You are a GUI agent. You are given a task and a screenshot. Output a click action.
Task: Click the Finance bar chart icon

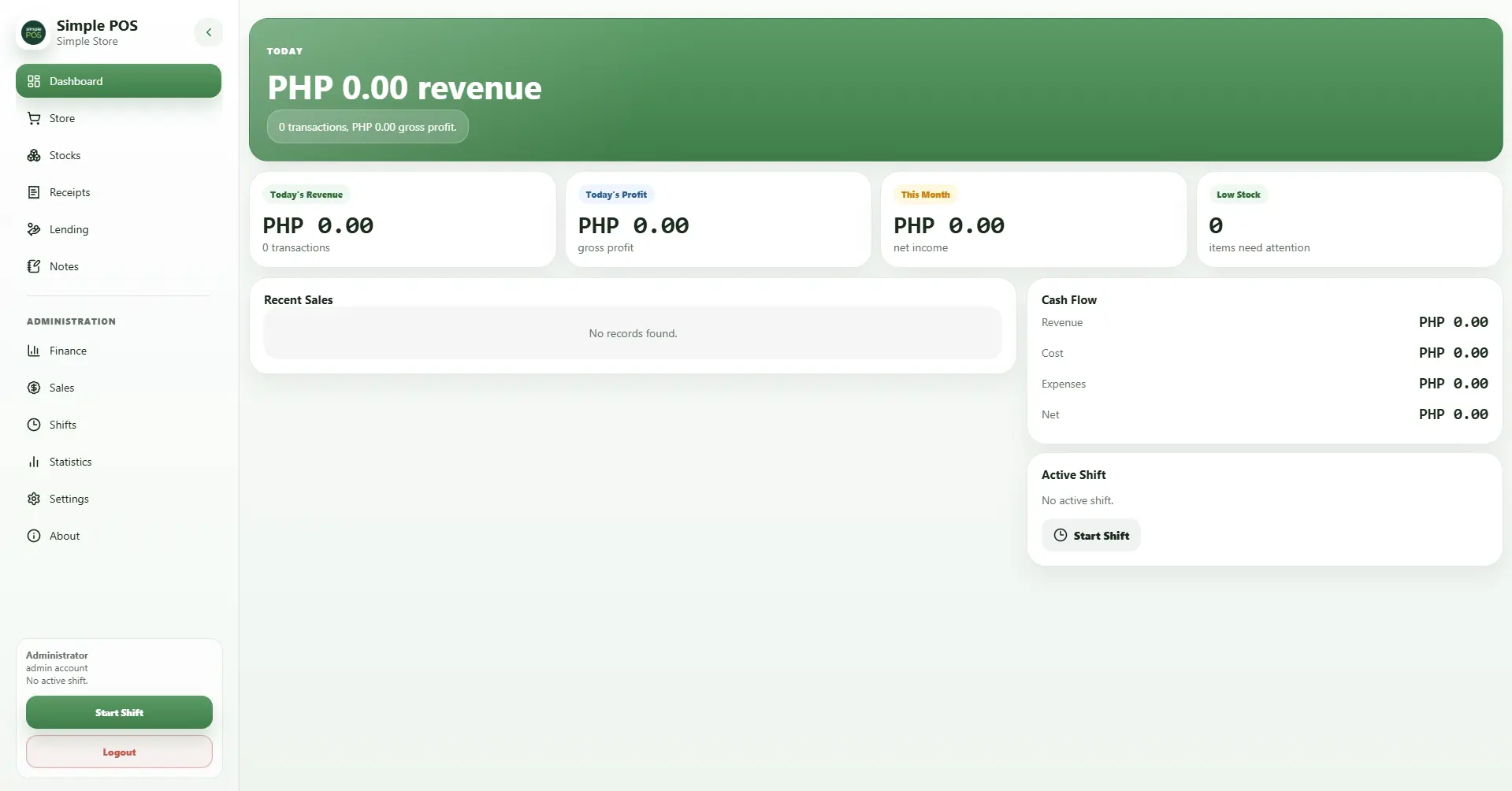tap(34, 351)
